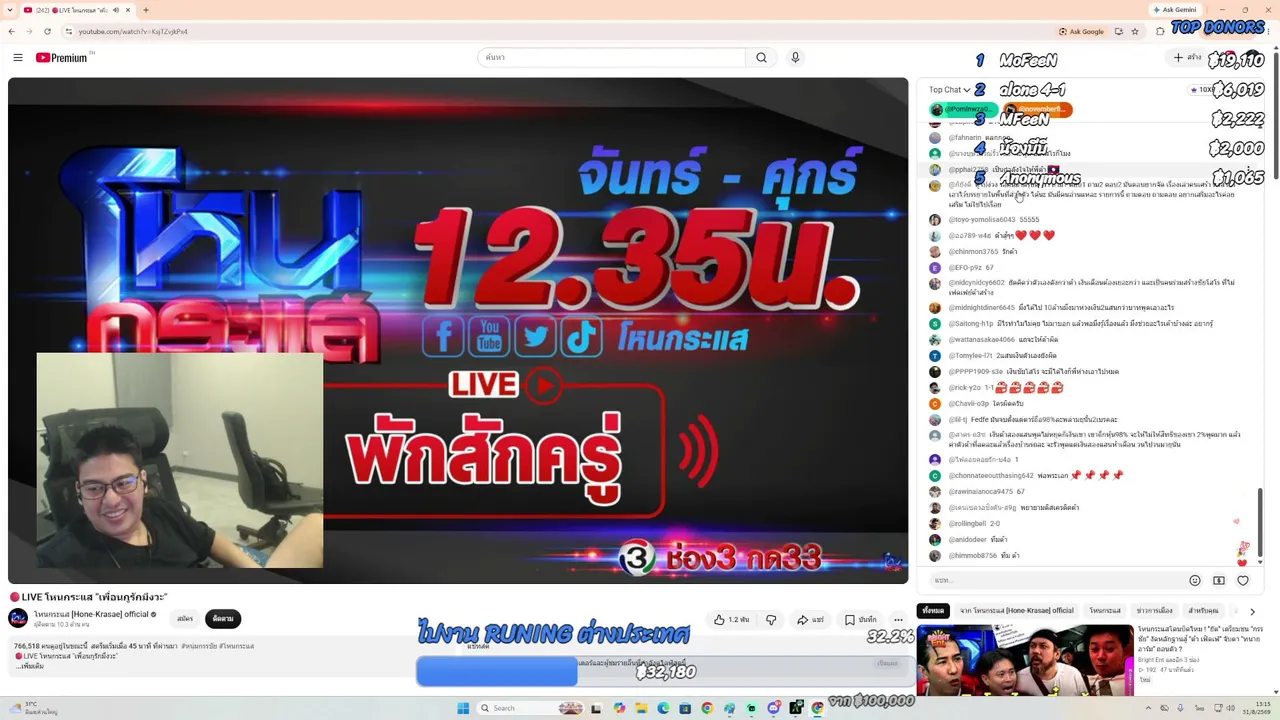Open the Top Chat mode dropdown

click(949, 90)
